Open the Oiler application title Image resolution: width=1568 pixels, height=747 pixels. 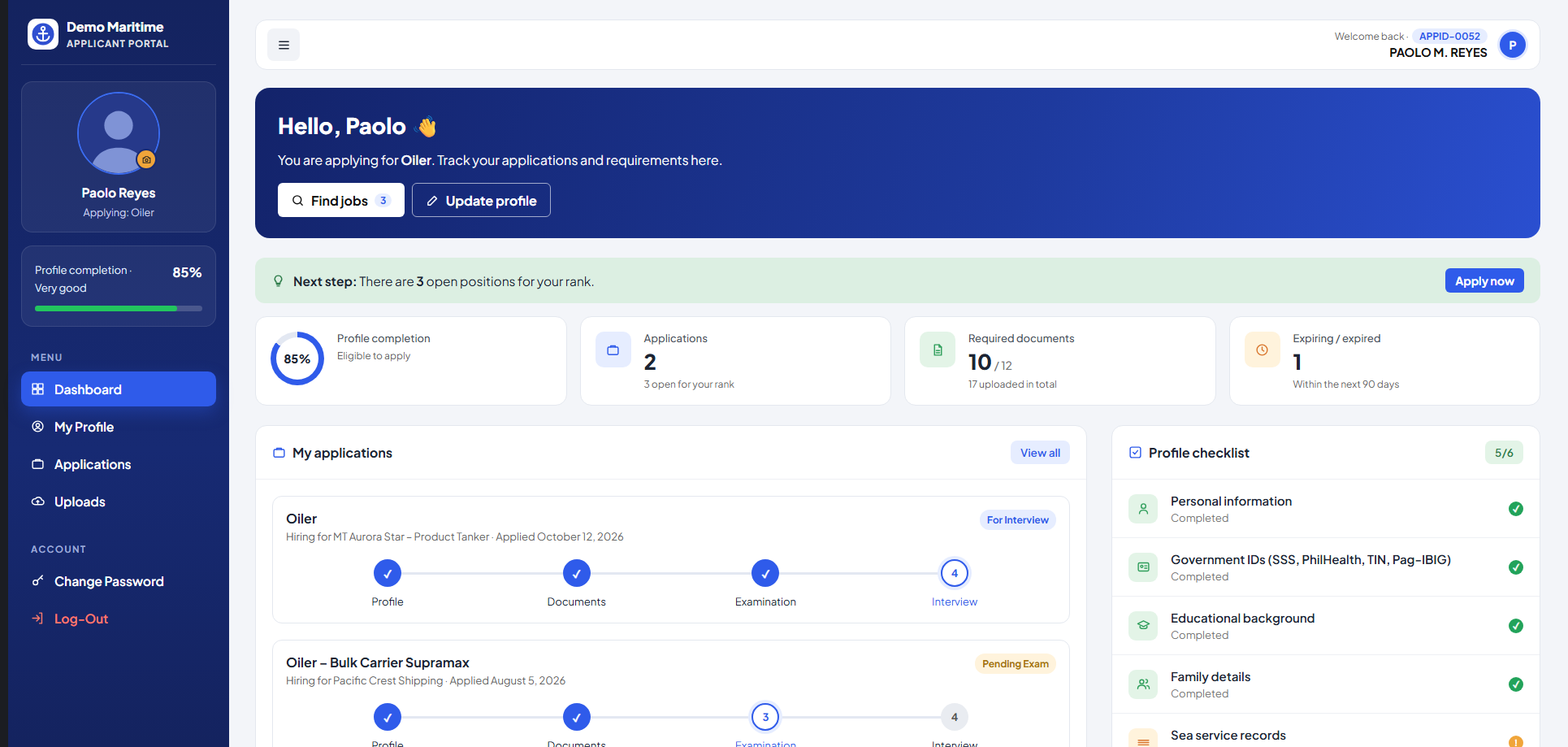click(301, 519)
